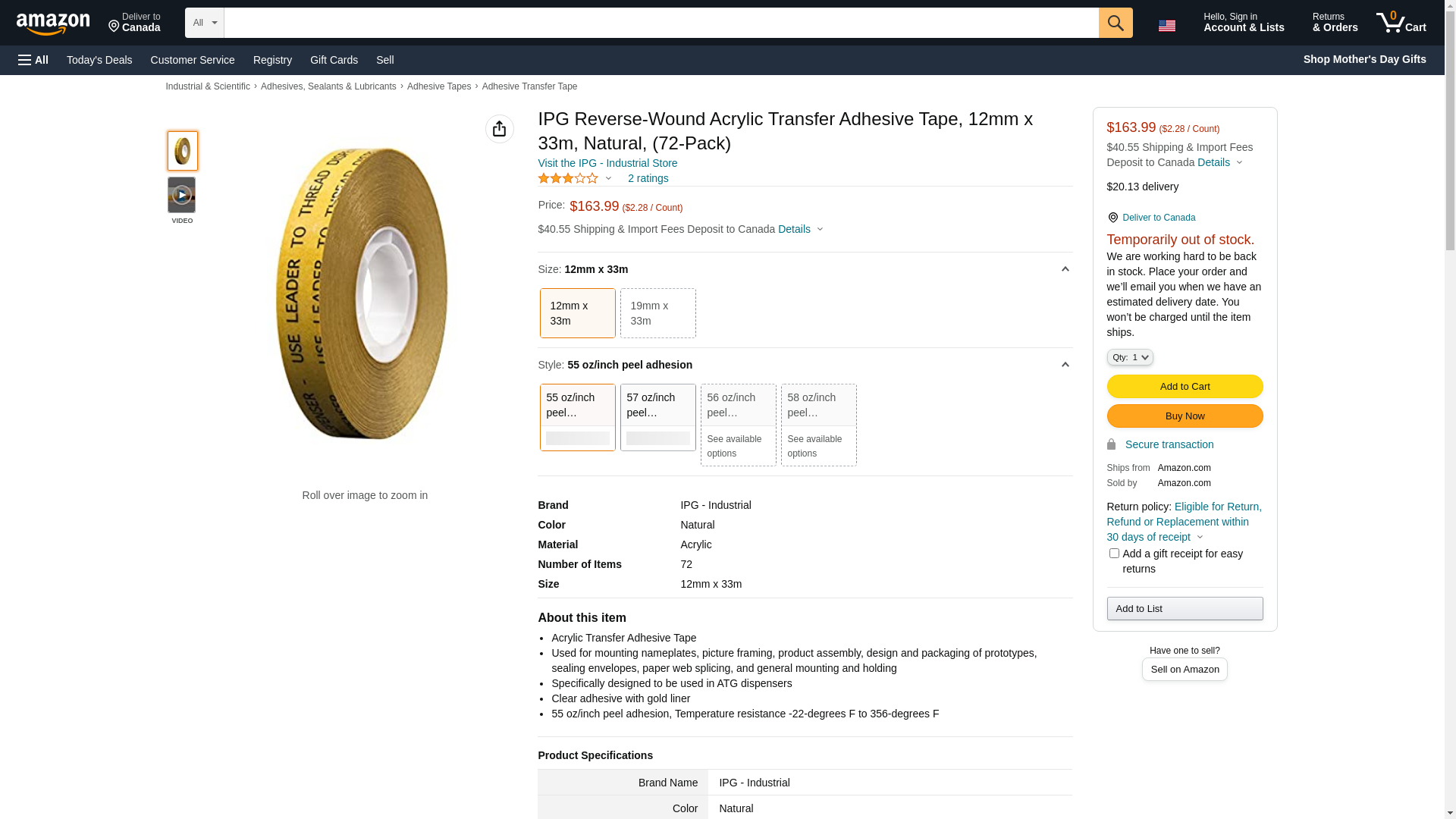Go to Gift Cards menu item
Screen dimensions: 1456x819
(334, 60)
